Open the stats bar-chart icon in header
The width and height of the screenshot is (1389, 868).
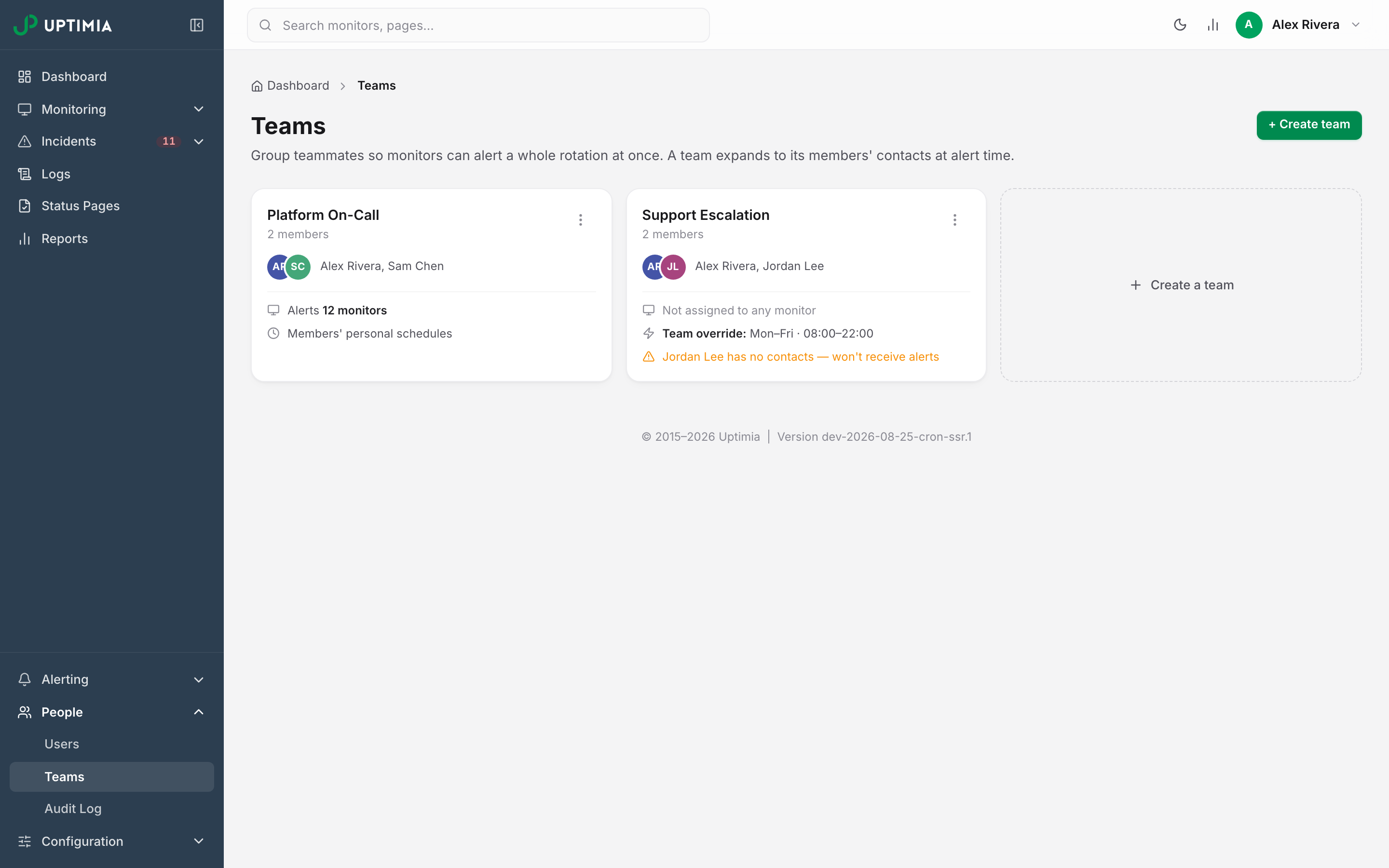(x=1212, y=25)
